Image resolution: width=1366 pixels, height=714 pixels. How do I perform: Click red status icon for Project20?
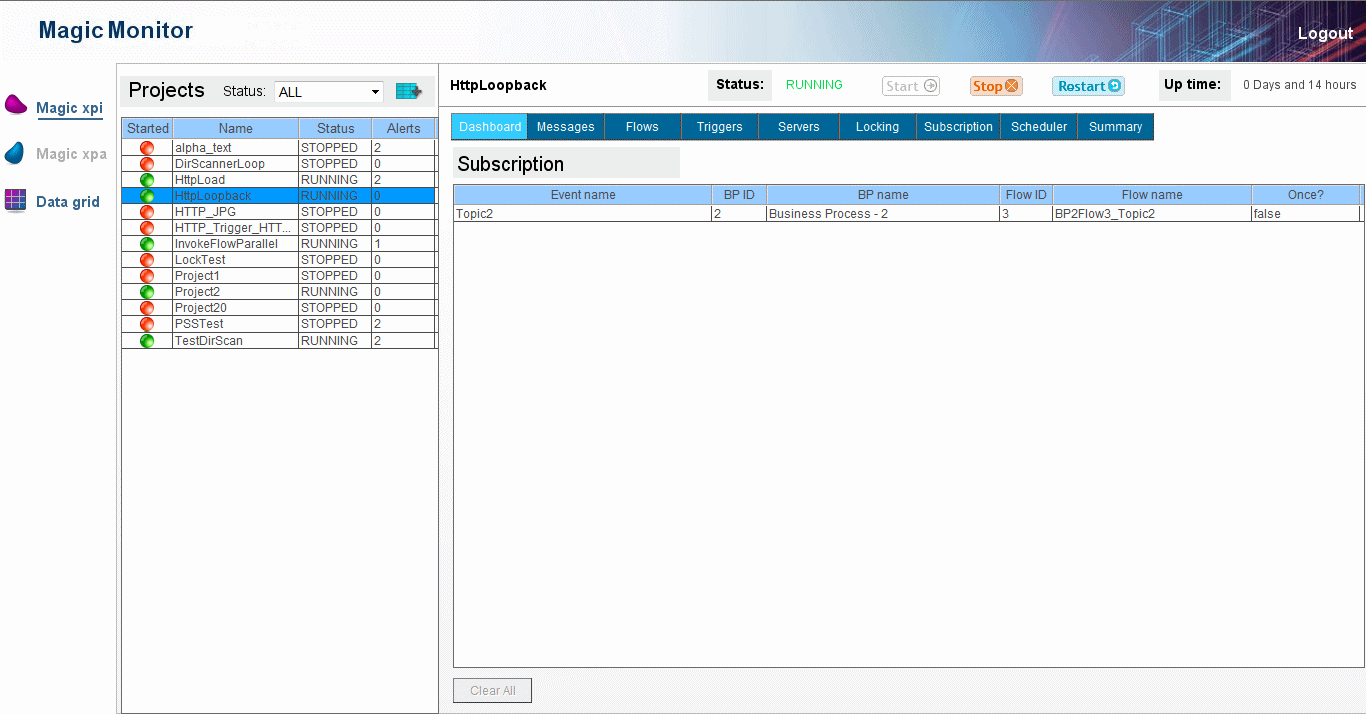(x=147, y=308)
